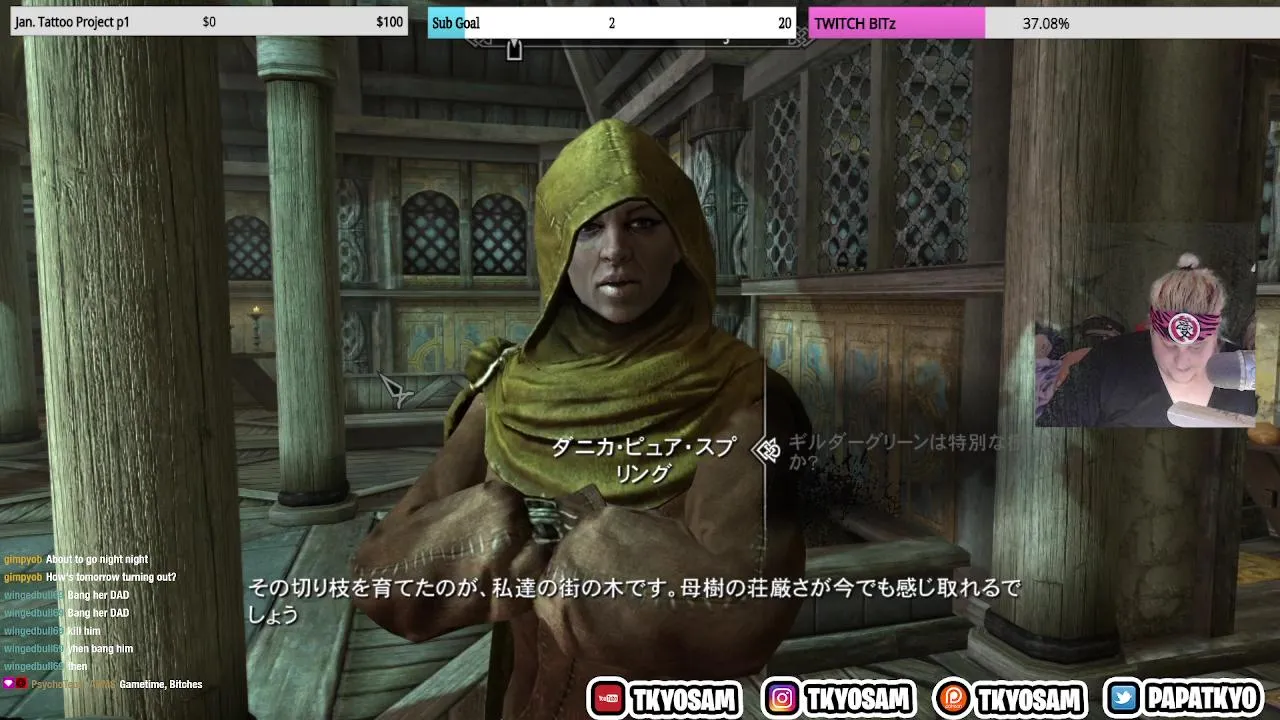Click the $0 tattoo goal value
The image size is (1280, 720).
click(209, 22)
